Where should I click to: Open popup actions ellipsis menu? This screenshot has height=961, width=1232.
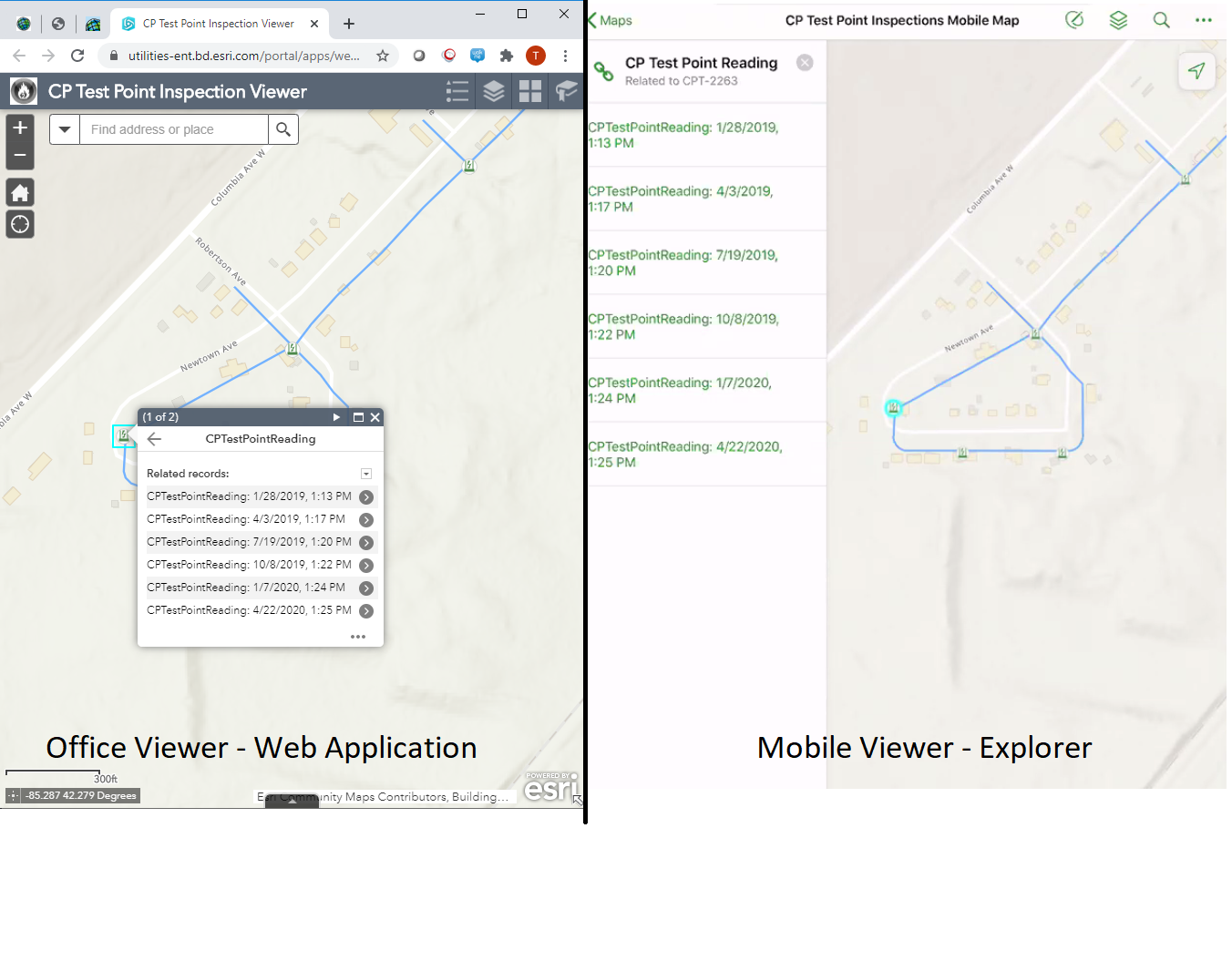(358, 637)
